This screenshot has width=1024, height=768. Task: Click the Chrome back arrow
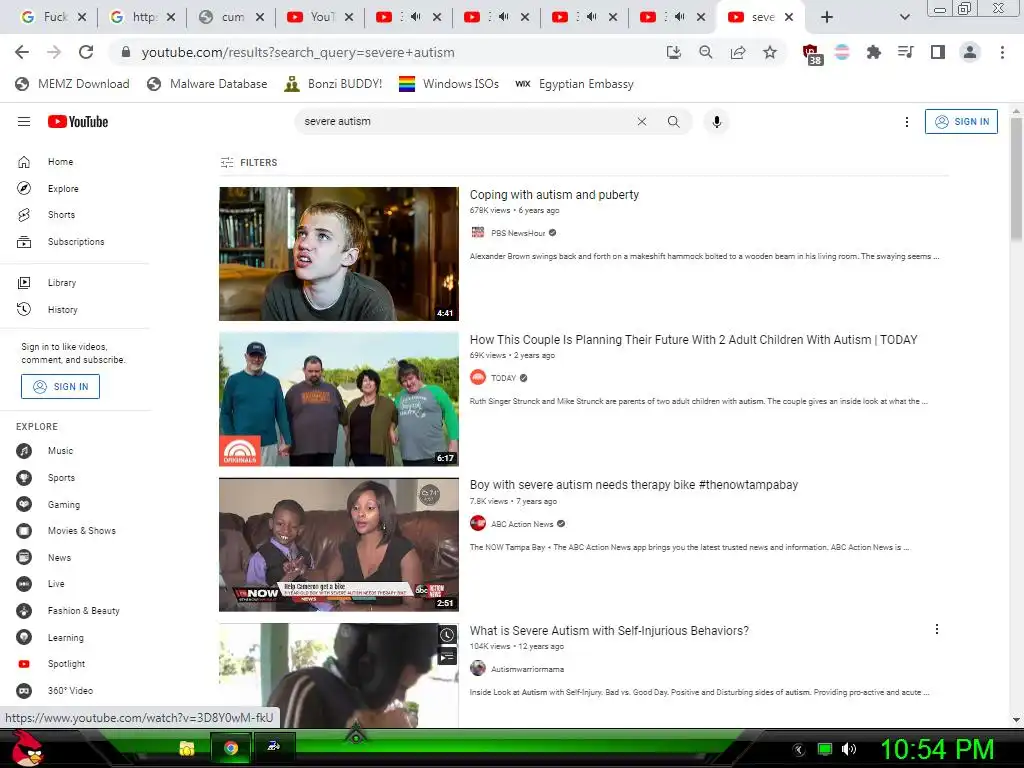click(x=22, y=52)
